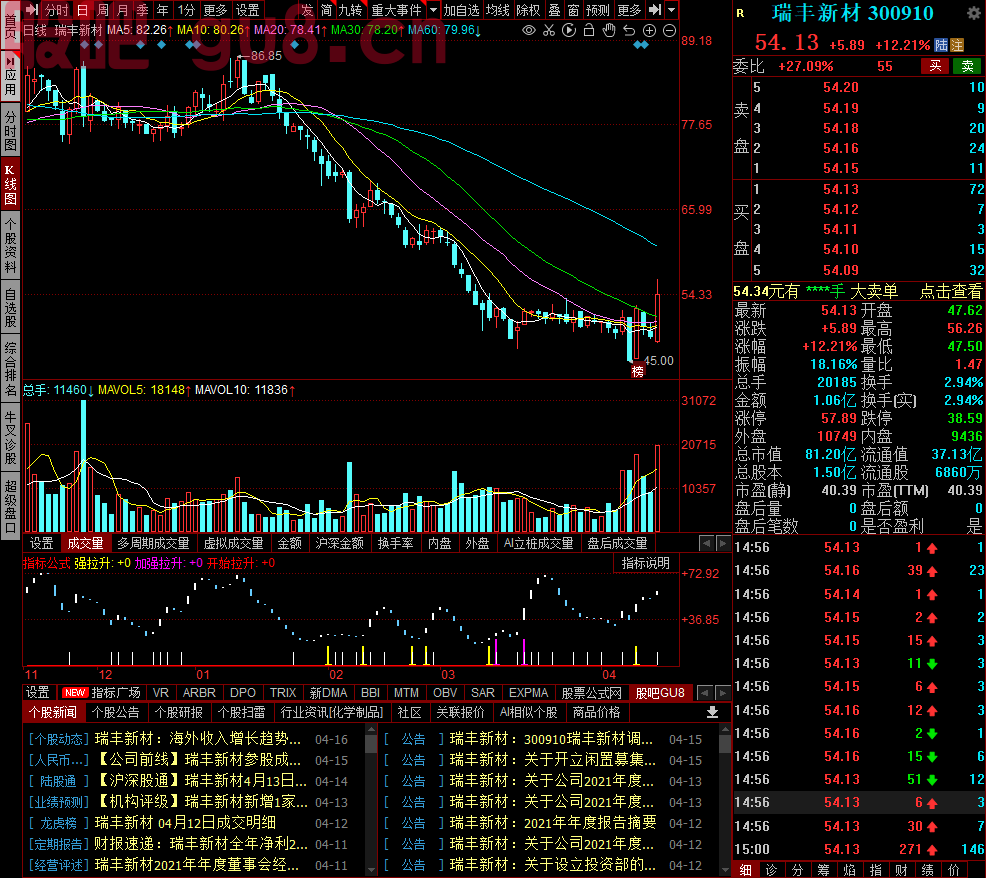Viewport: 986px width, 878px height.
Task: Open 更多 dropdown after 预测
Action: pyautogui.click(x=629, y=9)
